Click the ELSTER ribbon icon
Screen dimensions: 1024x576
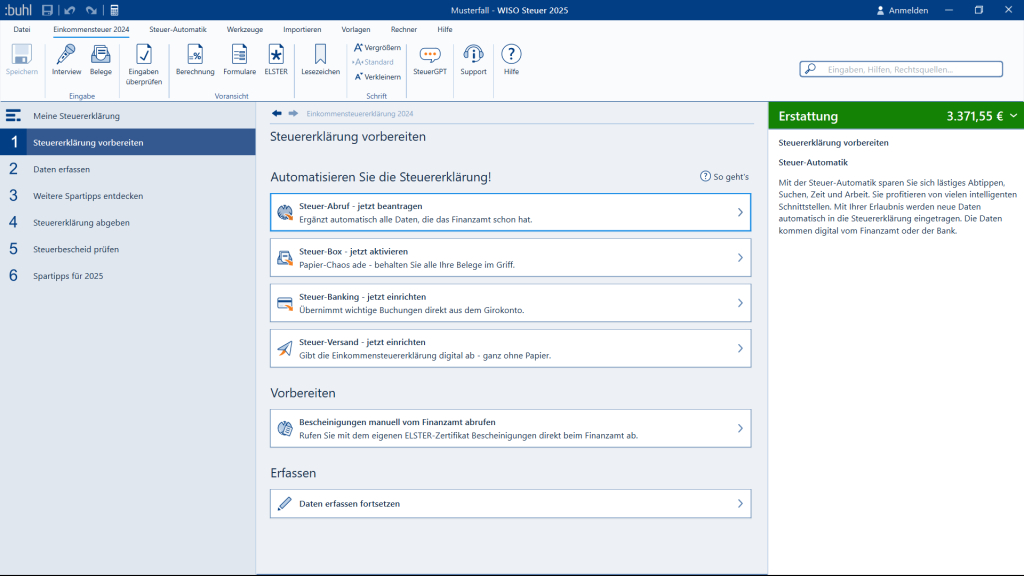pyautogui.click(x=275, y=59)
